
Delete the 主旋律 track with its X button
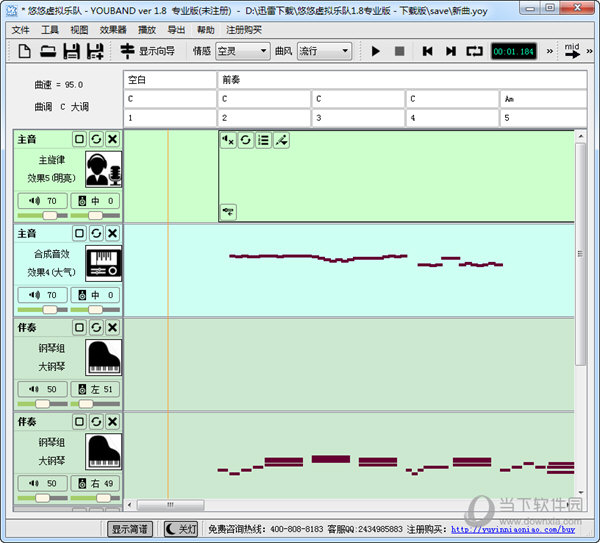click(112, 139)
